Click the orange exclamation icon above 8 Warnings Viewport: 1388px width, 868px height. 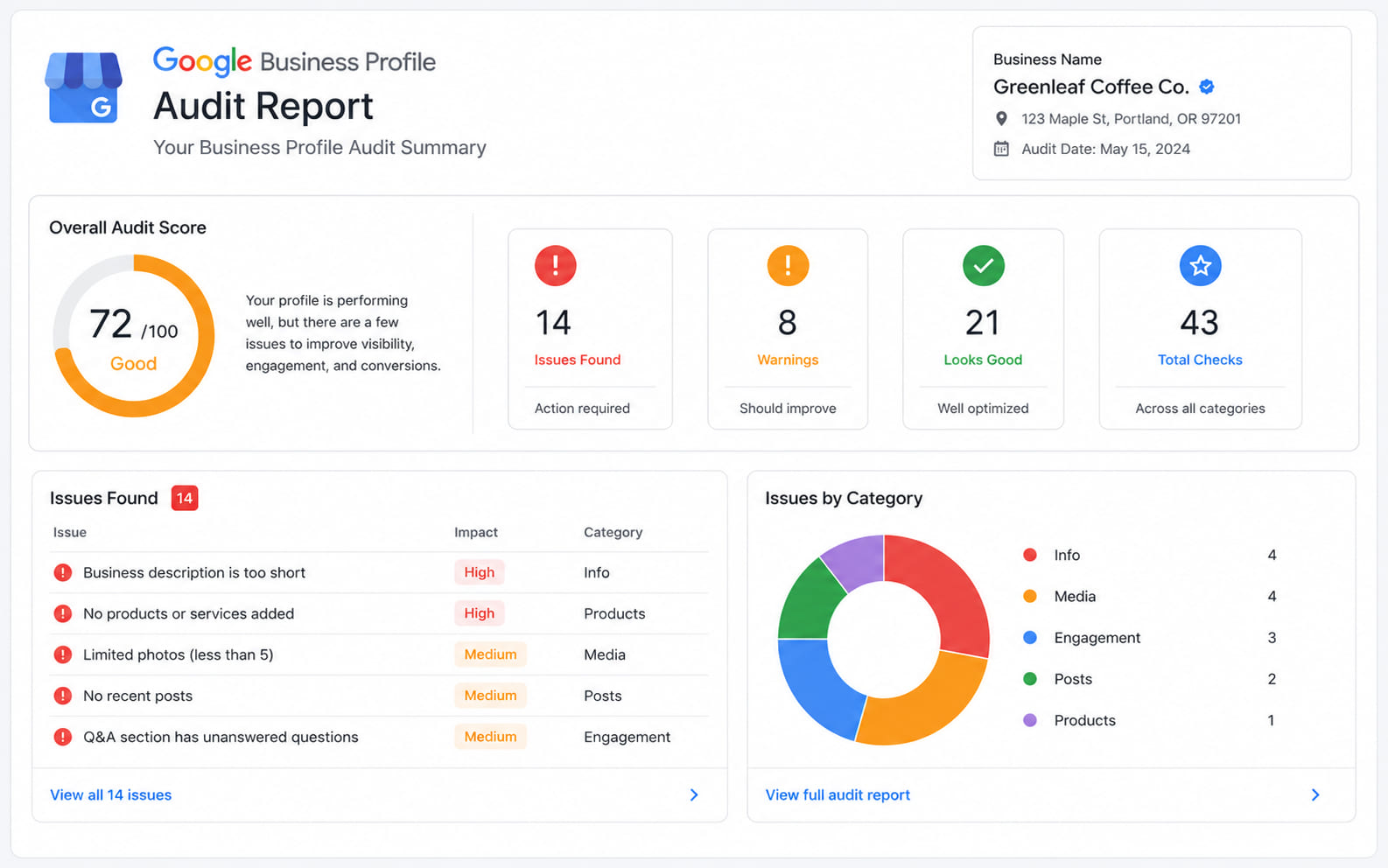788,265
